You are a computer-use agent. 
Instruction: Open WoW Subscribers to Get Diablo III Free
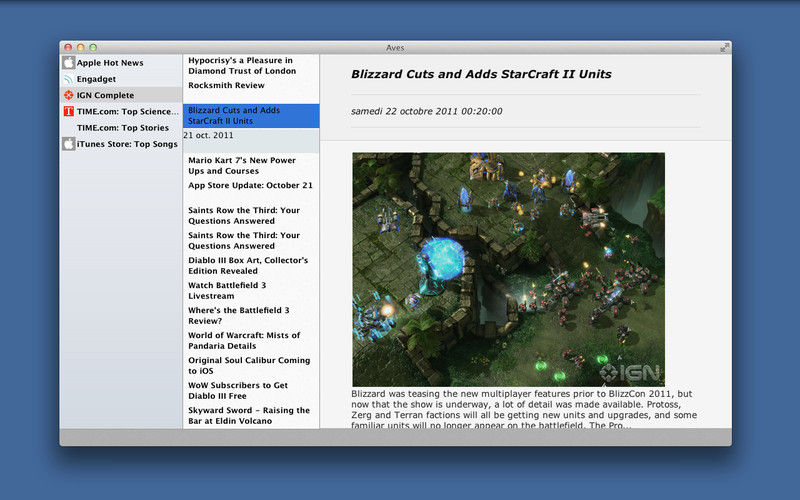click(251, 391)
